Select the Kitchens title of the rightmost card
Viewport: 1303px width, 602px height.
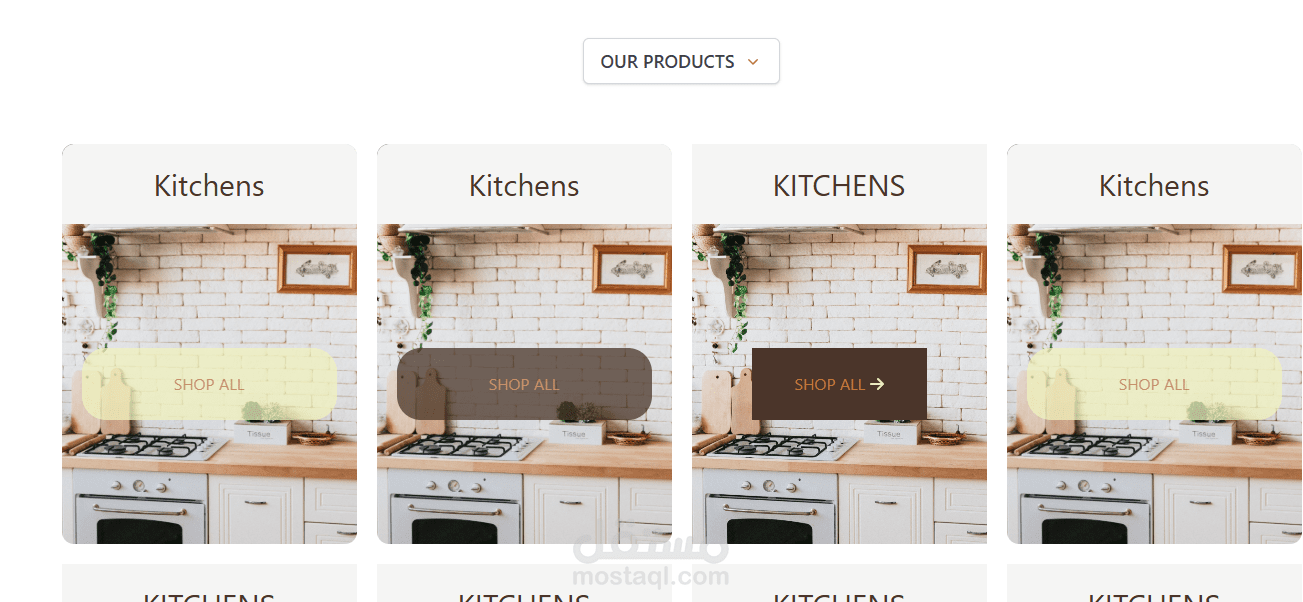(x=1154, y=185)
